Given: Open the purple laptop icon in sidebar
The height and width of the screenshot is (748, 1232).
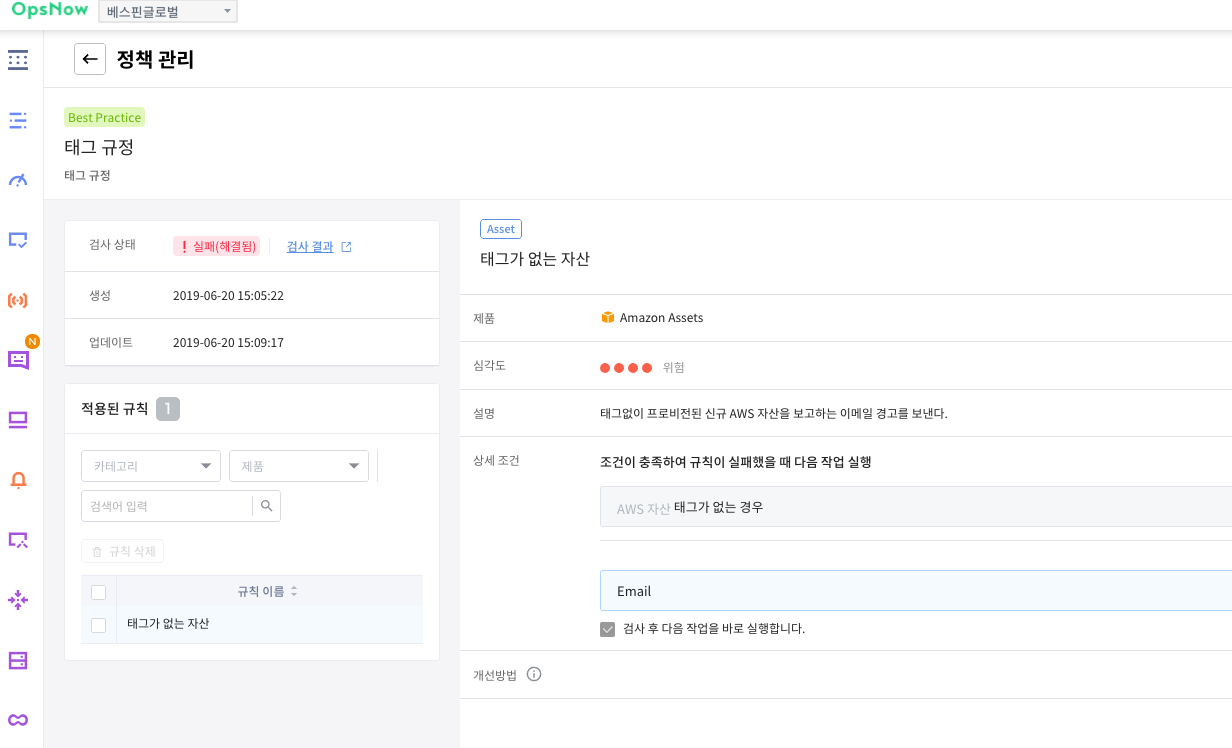Looking at the screenshot, I should (18, 420).
